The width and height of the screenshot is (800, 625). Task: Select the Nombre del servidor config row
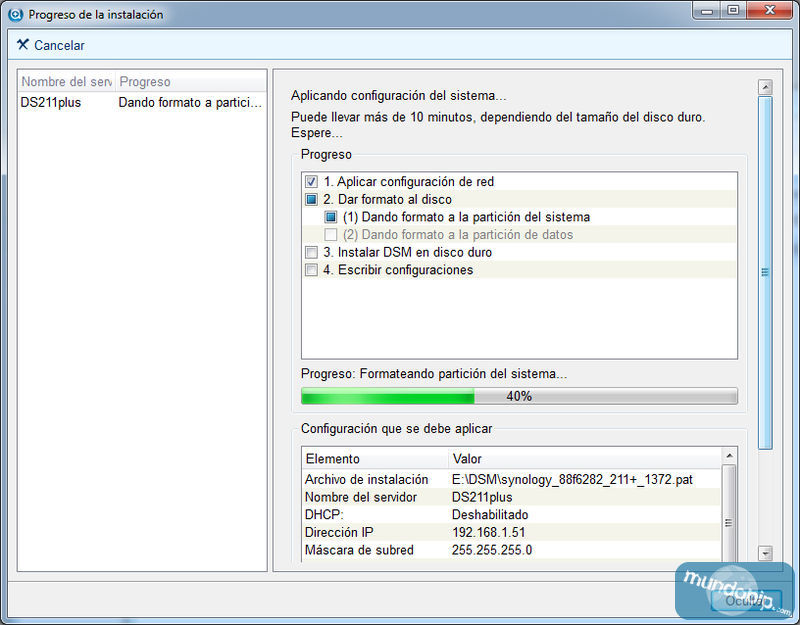(x=511, y=497)
